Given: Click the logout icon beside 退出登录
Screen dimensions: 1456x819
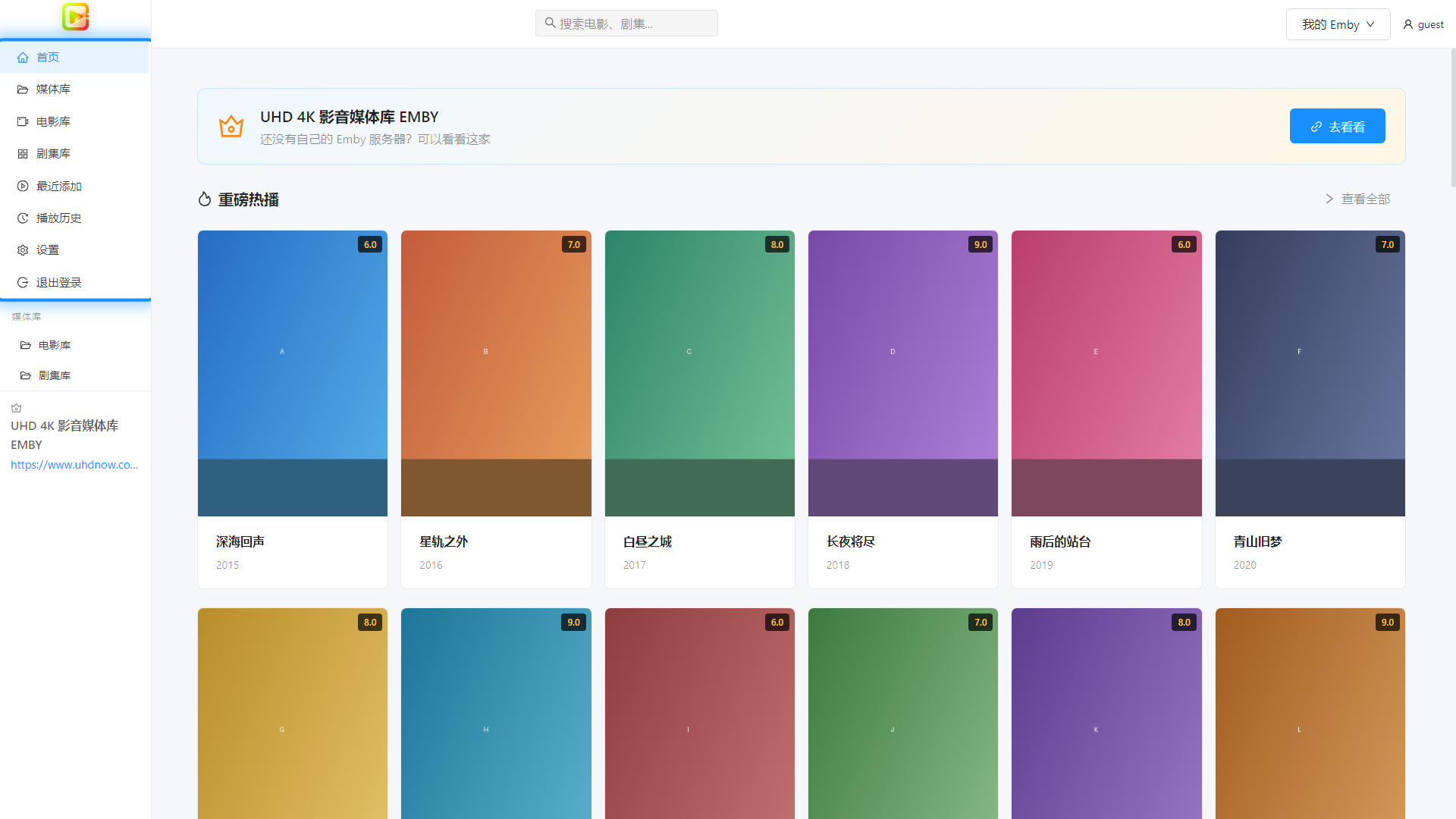Looking at the screenshot, I should click(23, 282).
